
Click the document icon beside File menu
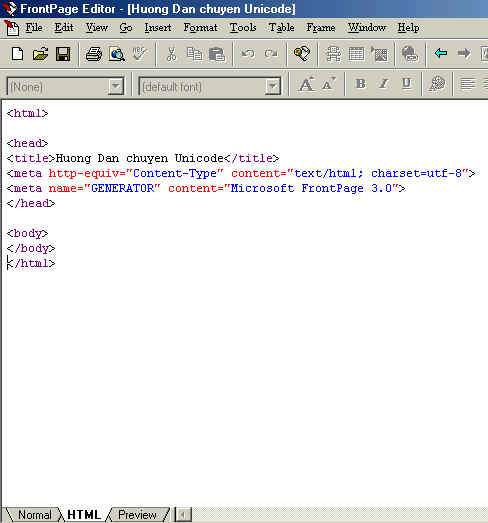[x=12, y=28]
